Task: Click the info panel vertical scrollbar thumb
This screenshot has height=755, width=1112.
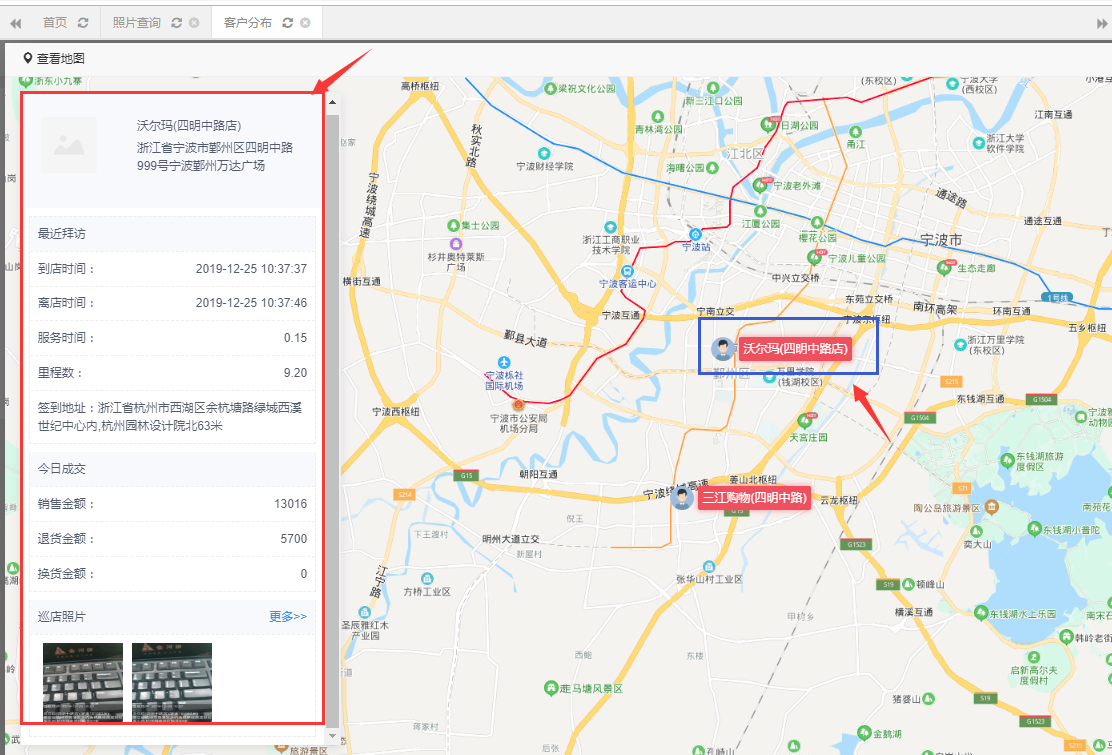Action: point(332,420)
